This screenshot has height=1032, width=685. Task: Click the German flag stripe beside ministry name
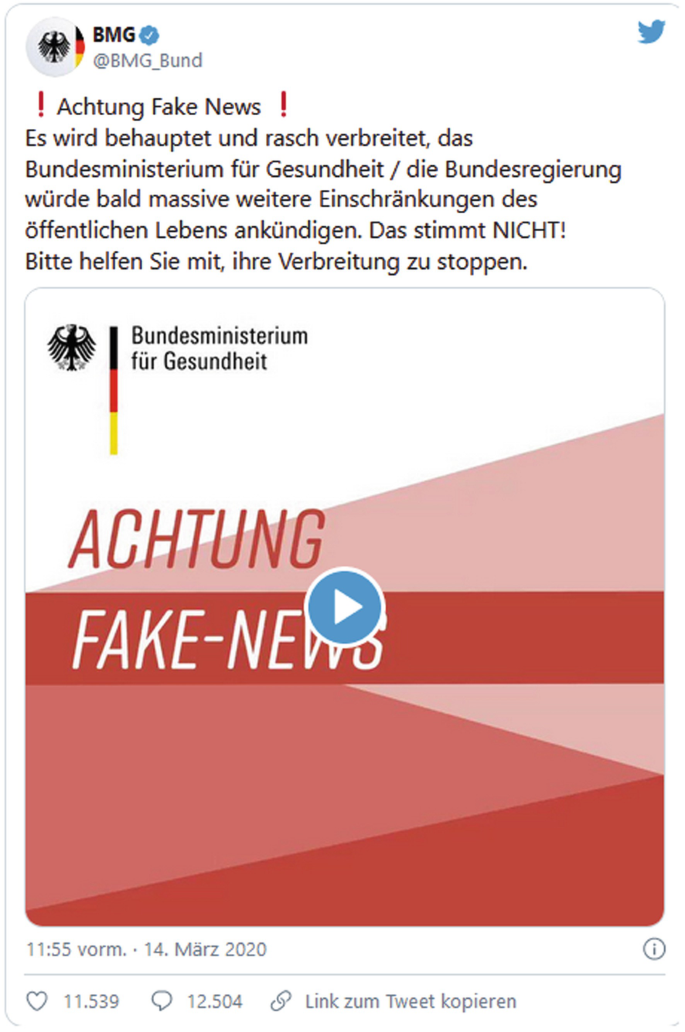tap(114, 390)
